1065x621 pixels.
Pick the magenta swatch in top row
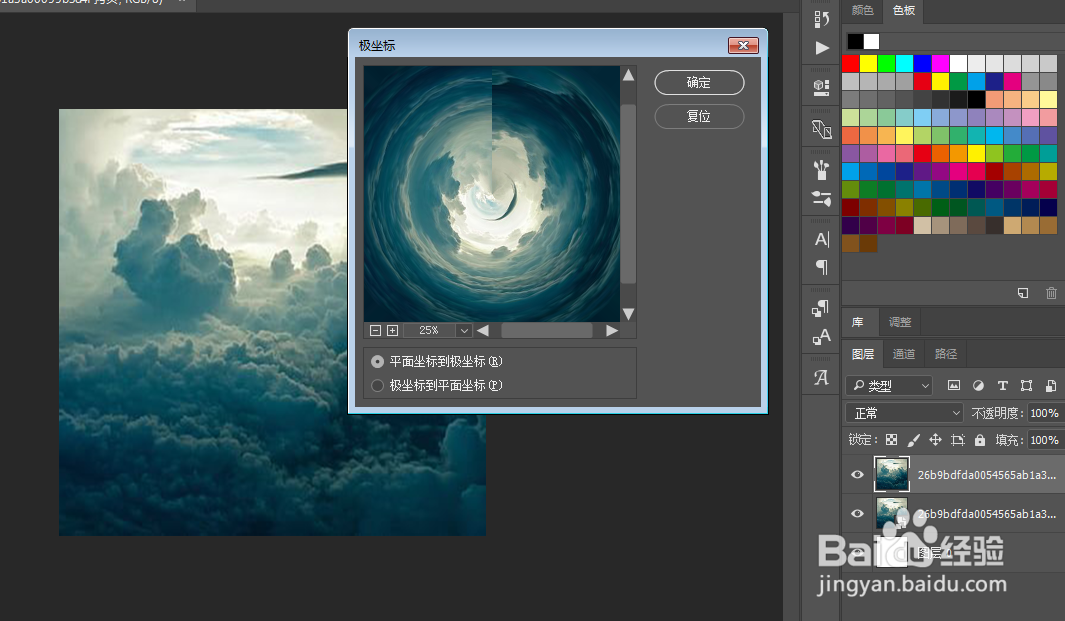click(941, 64)
